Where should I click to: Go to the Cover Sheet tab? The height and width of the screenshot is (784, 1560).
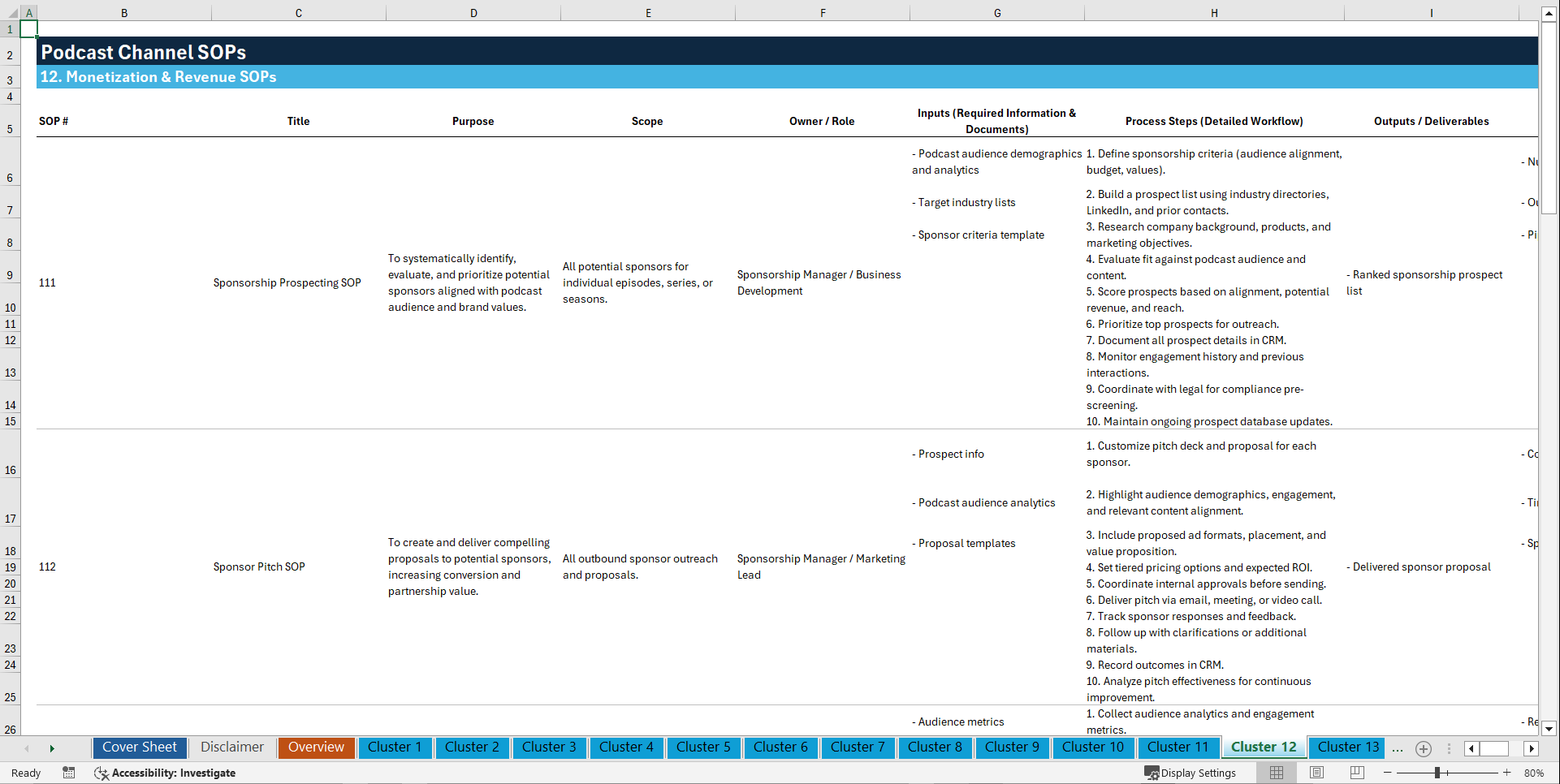140,747
